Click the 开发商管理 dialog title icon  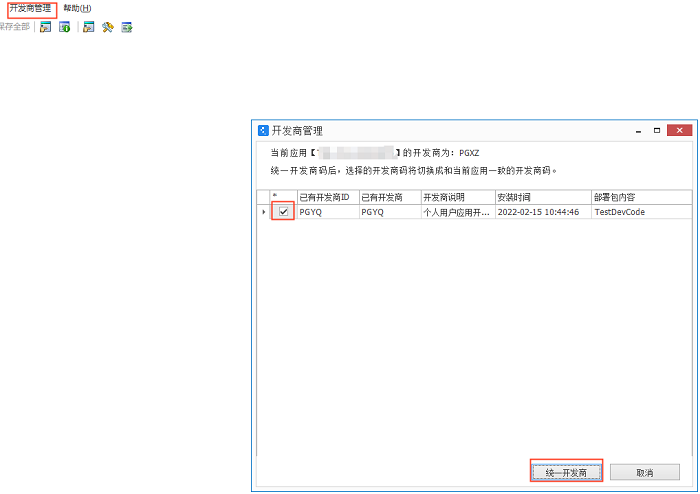pos(263,131)
